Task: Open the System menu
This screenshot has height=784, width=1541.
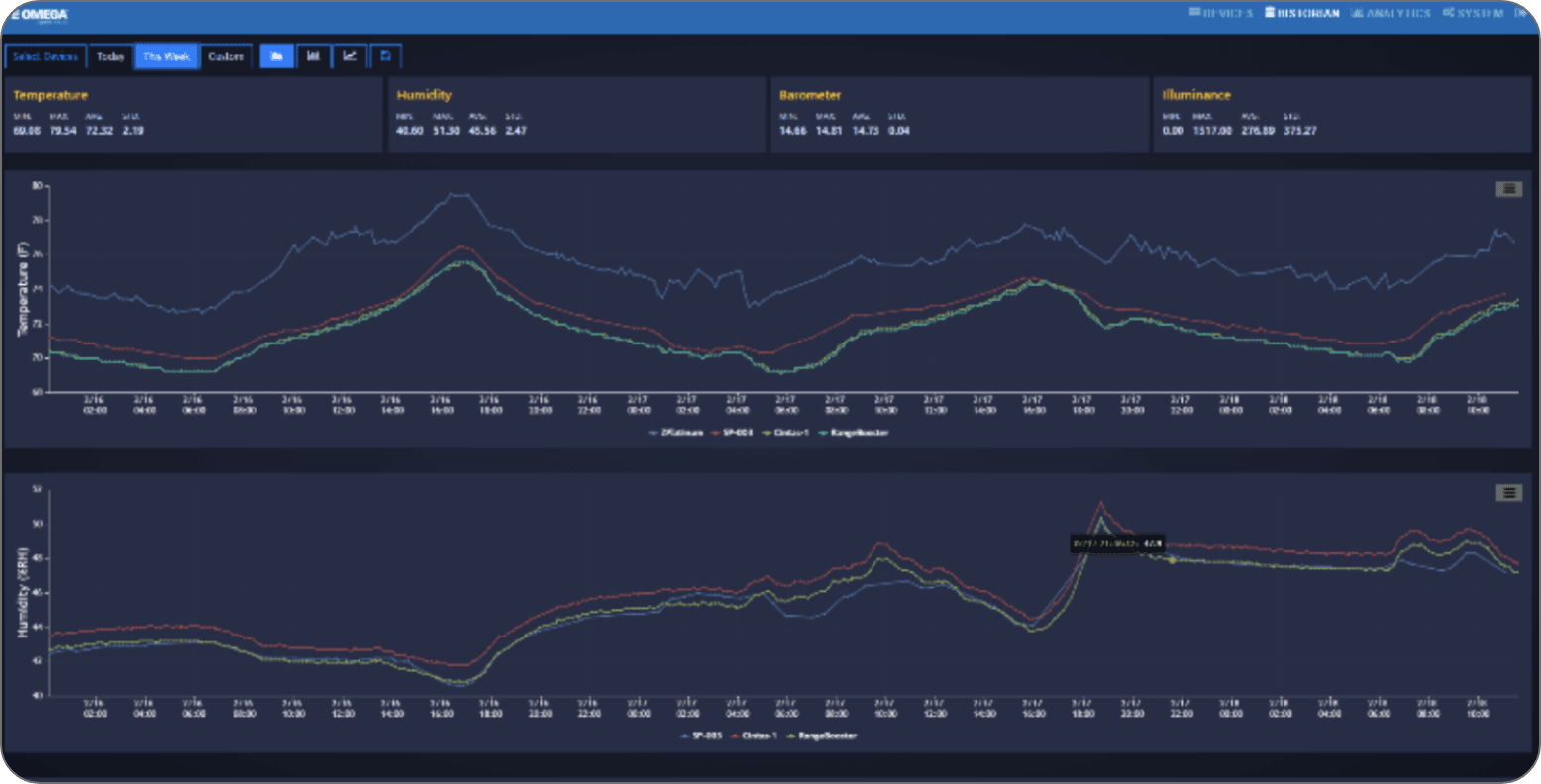Action: (x=1474, y=13)
